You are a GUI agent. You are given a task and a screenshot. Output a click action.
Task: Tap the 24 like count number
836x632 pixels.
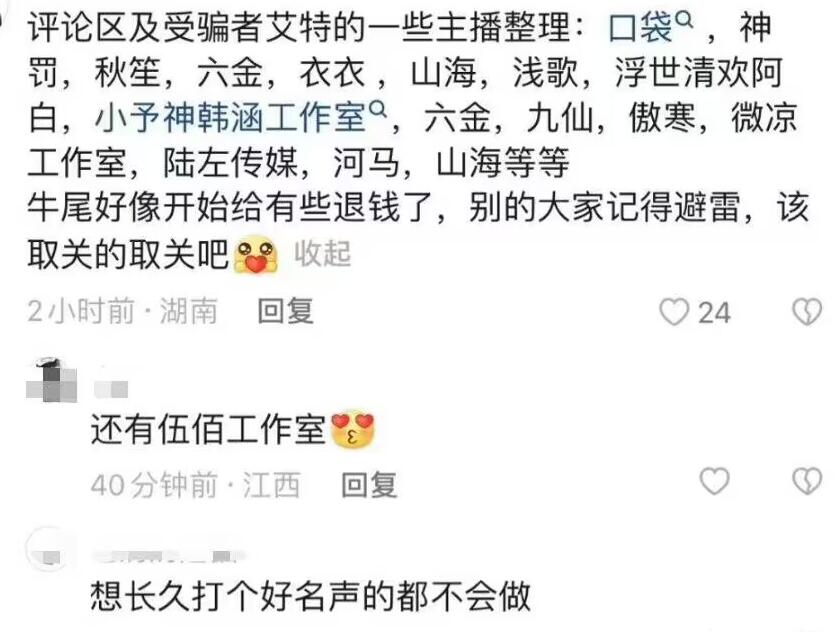pyautogui.click(x=714, y=313)
